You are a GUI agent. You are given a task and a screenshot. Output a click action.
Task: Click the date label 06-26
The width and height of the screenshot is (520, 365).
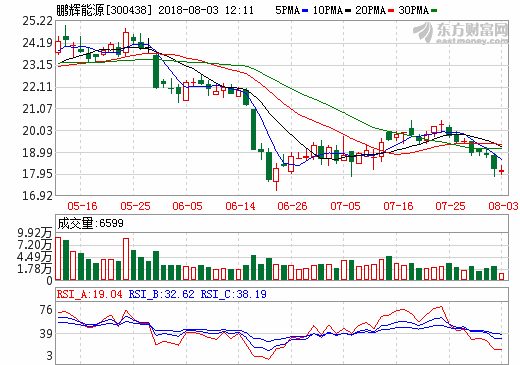tap(292, 206)
